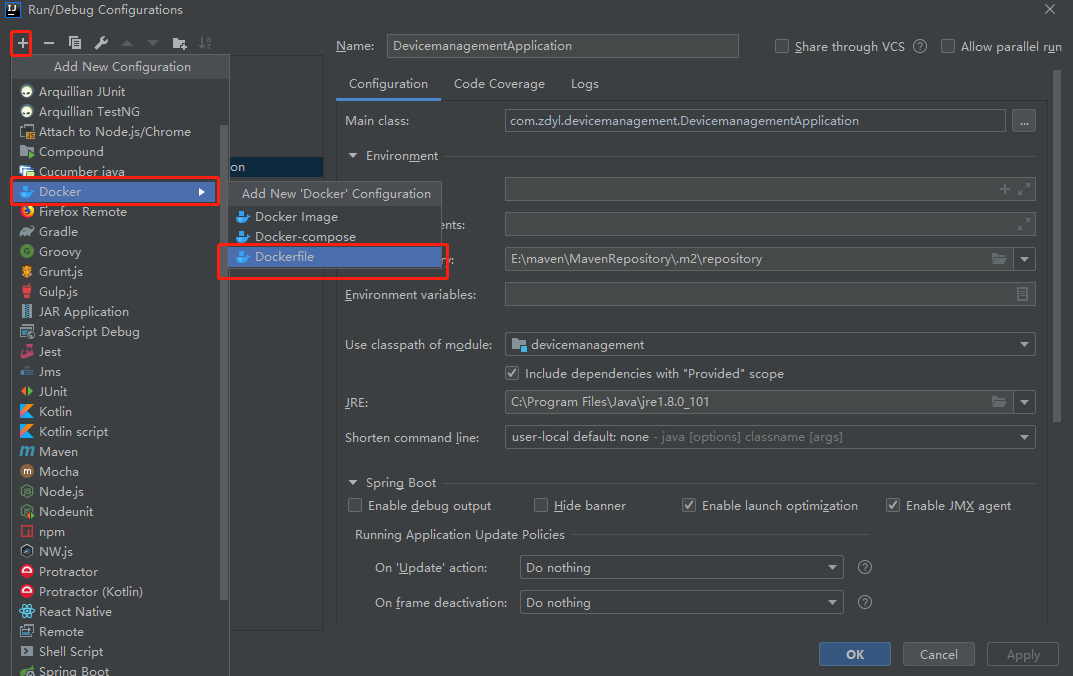This screenshot has width=1073, height=676.
Task: Toggle Include dependencies with Provided scope
Action: pyautogui.click(x=512, y=373)
